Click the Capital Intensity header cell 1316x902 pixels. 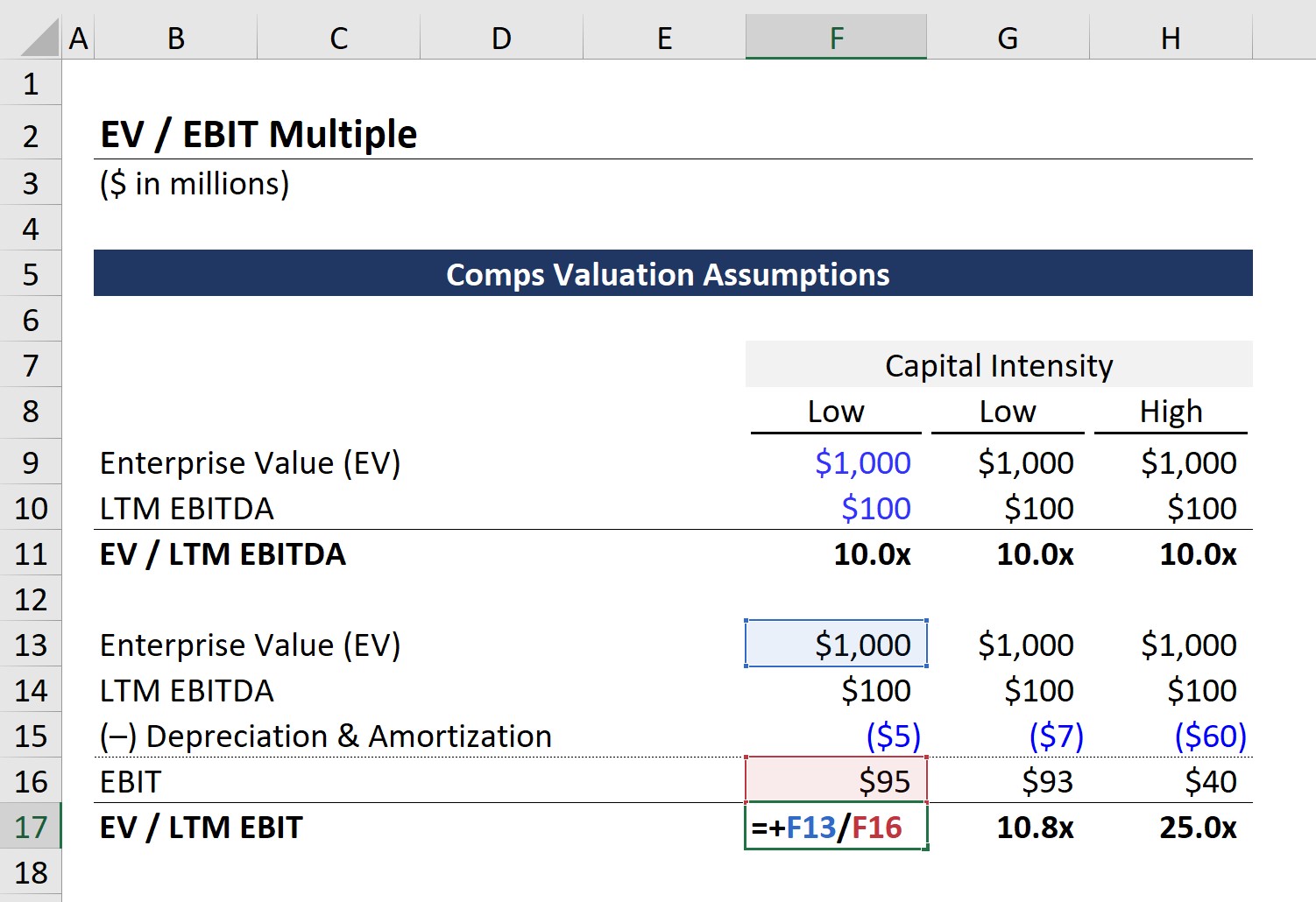[999, 364]
